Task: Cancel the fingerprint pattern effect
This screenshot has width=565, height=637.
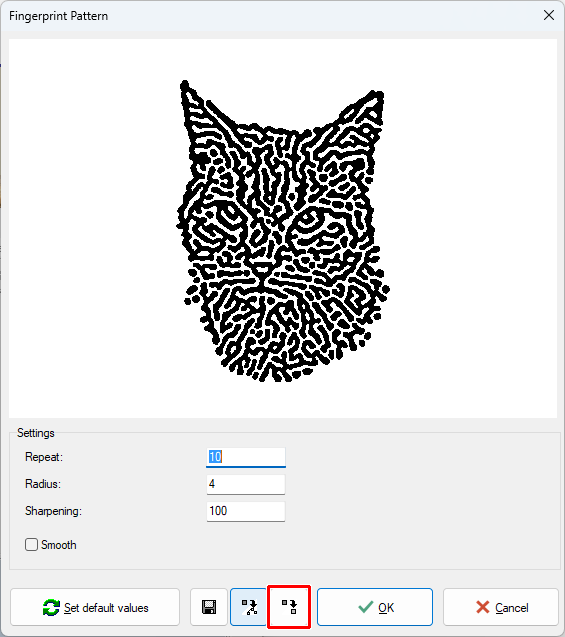Action: [x=501, y=607]
